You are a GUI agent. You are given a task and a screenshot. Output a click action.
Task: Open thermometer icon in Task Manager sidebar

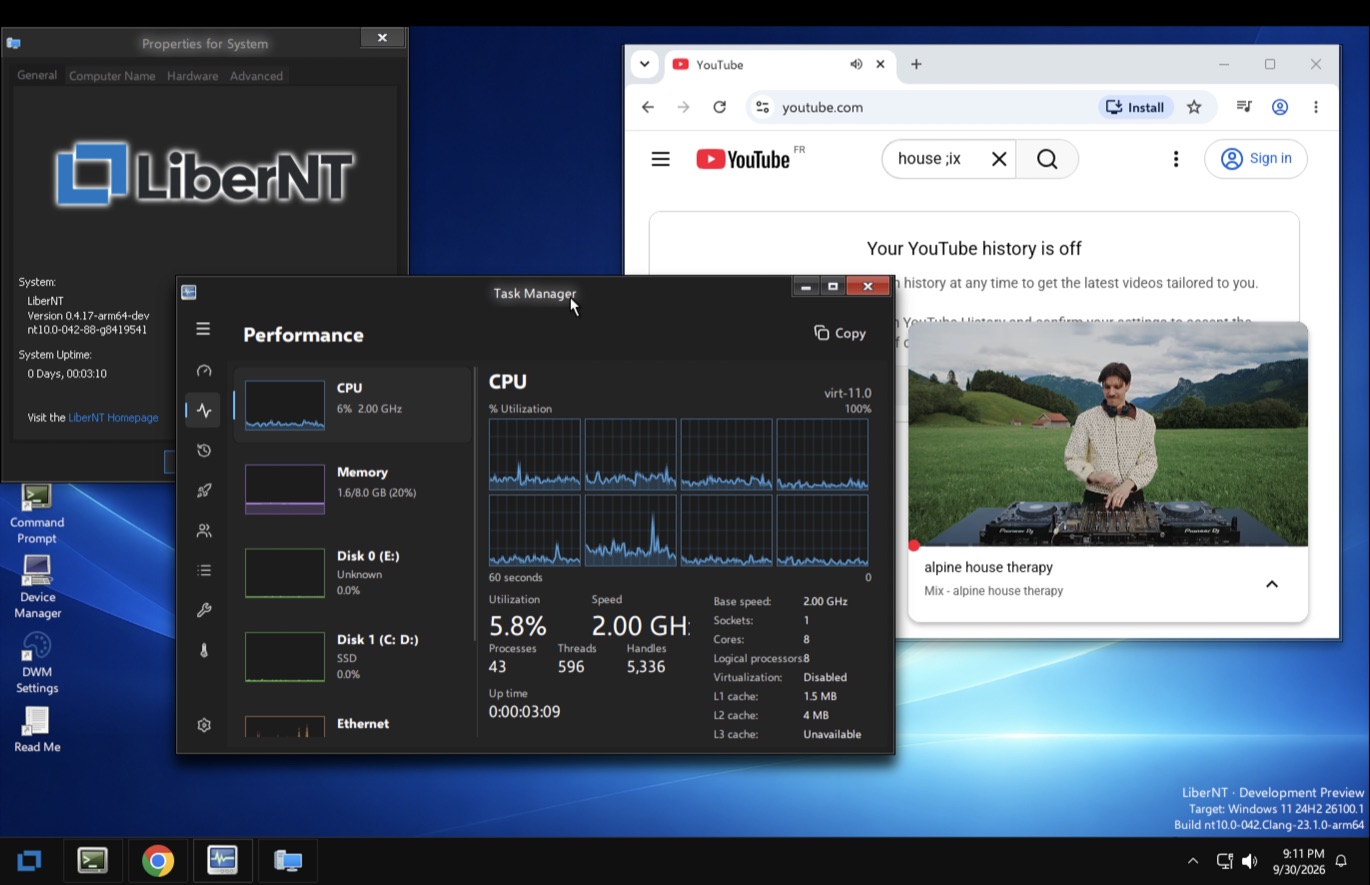pos(204,650)
